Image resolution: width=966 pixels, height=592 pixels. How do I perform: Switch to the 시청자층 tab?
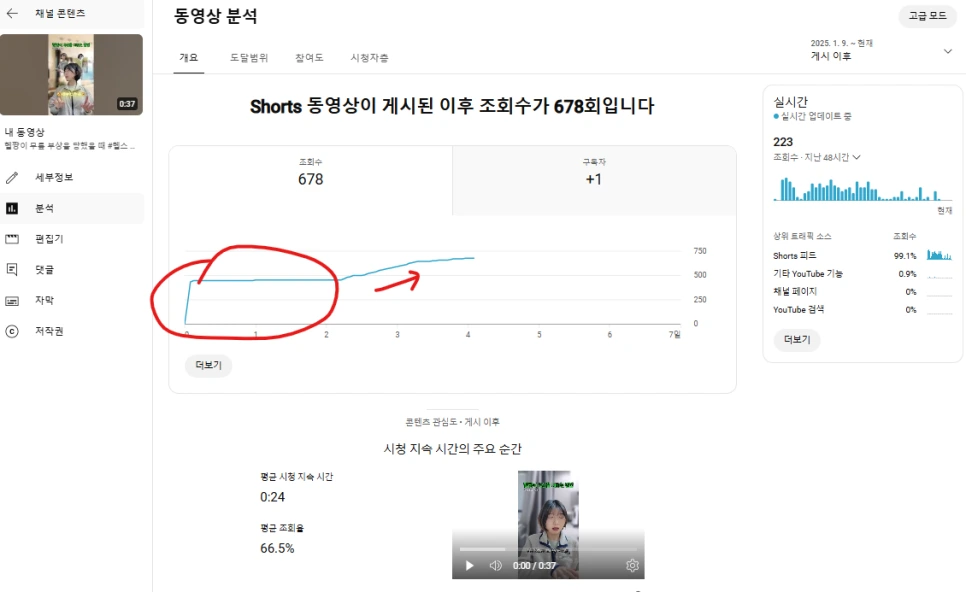click(x=369, y=57)
